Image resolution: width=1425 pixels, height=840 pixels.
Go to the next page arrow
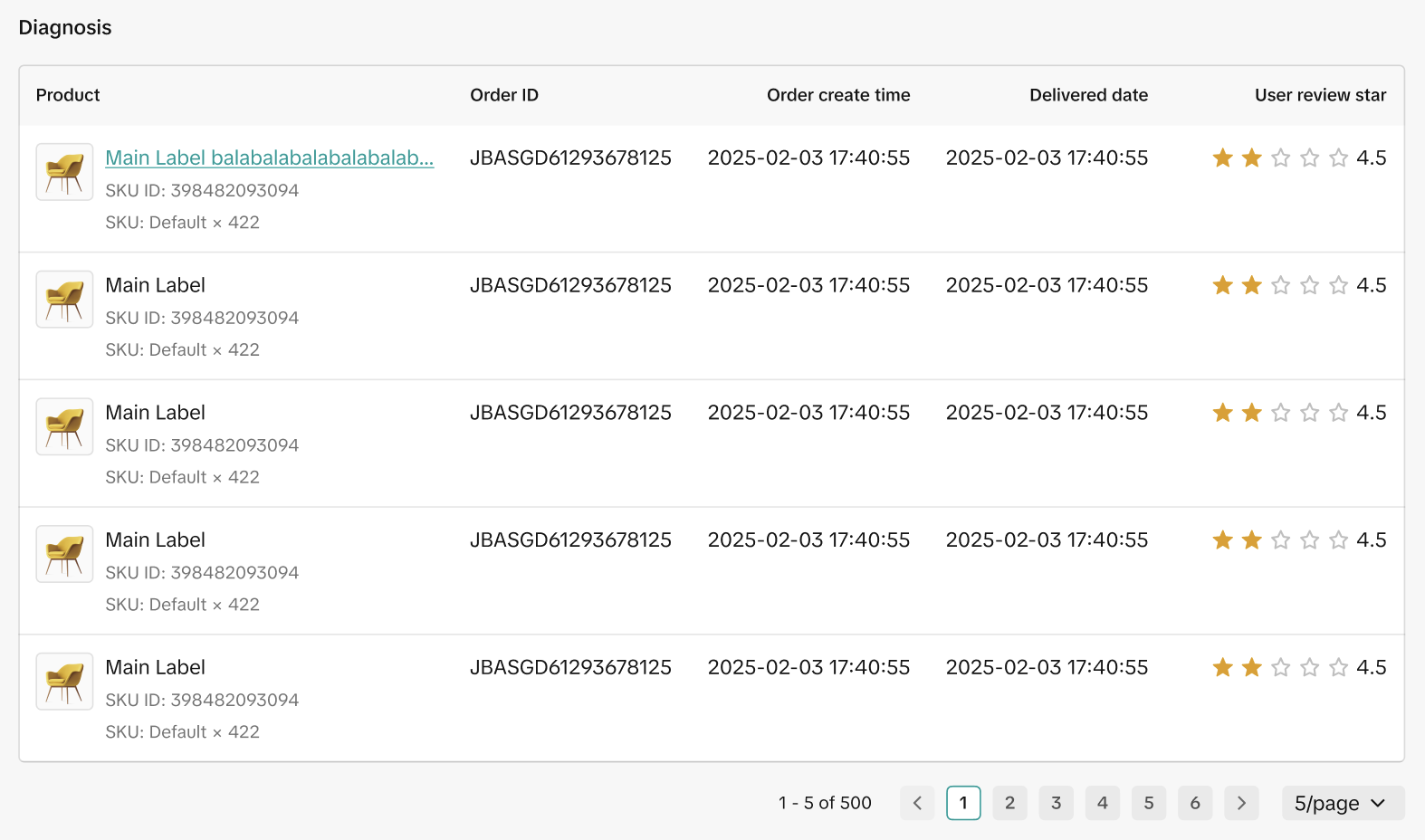1241,803
